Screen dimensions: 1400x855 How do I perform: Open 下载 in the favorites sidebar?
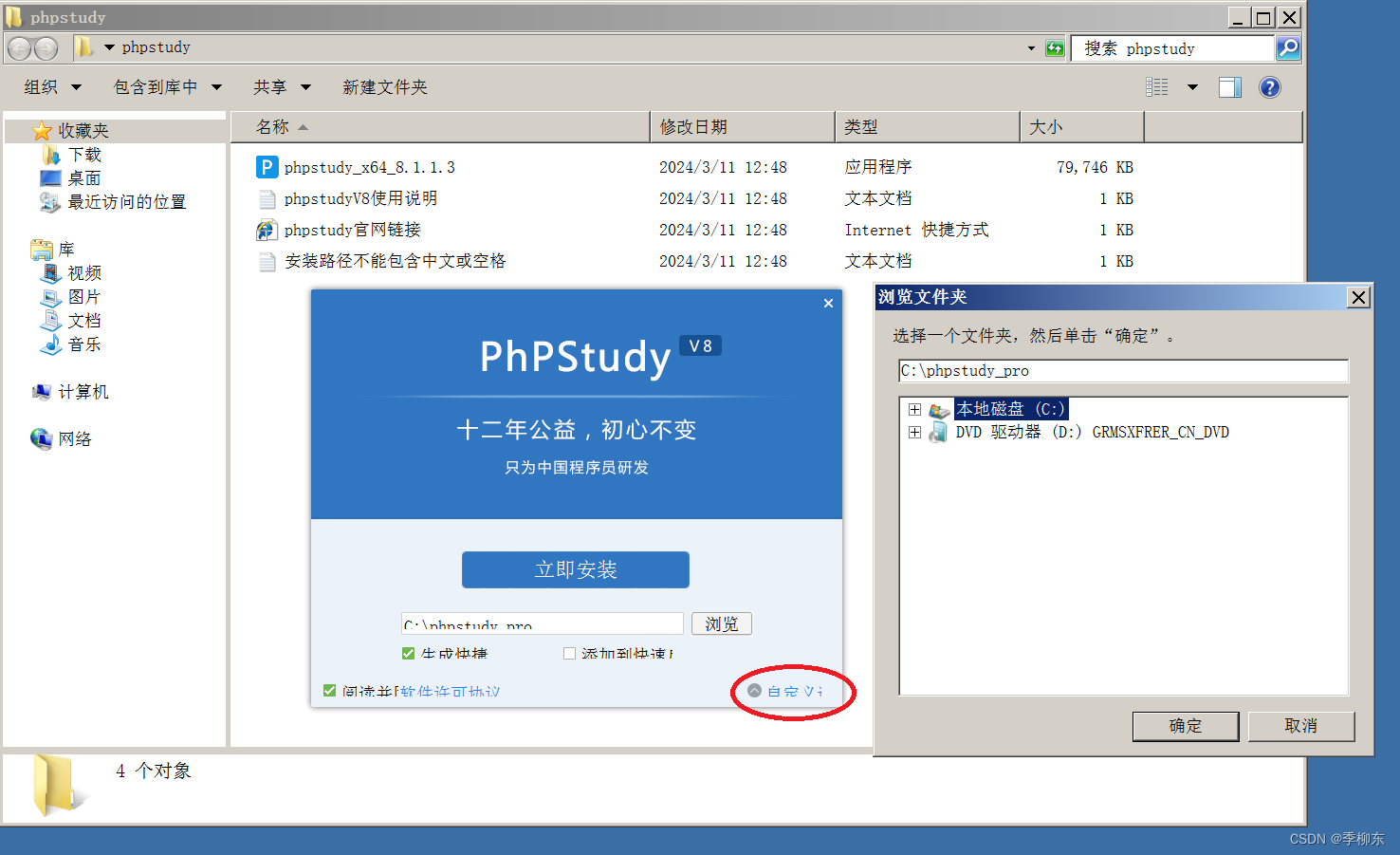pos(84,155)
